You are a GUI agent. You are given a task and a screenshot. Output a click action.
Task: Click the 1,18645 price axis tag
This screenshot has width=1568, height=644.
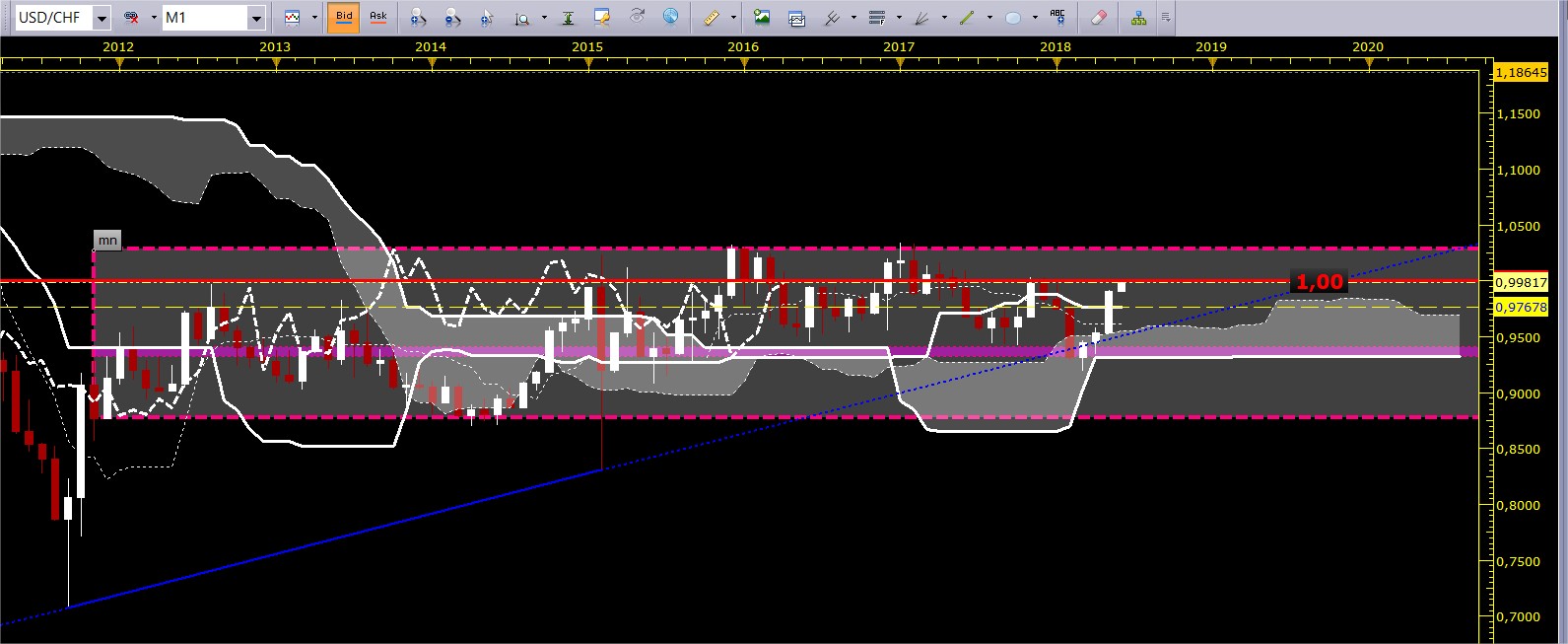(x=1521, y=73)
